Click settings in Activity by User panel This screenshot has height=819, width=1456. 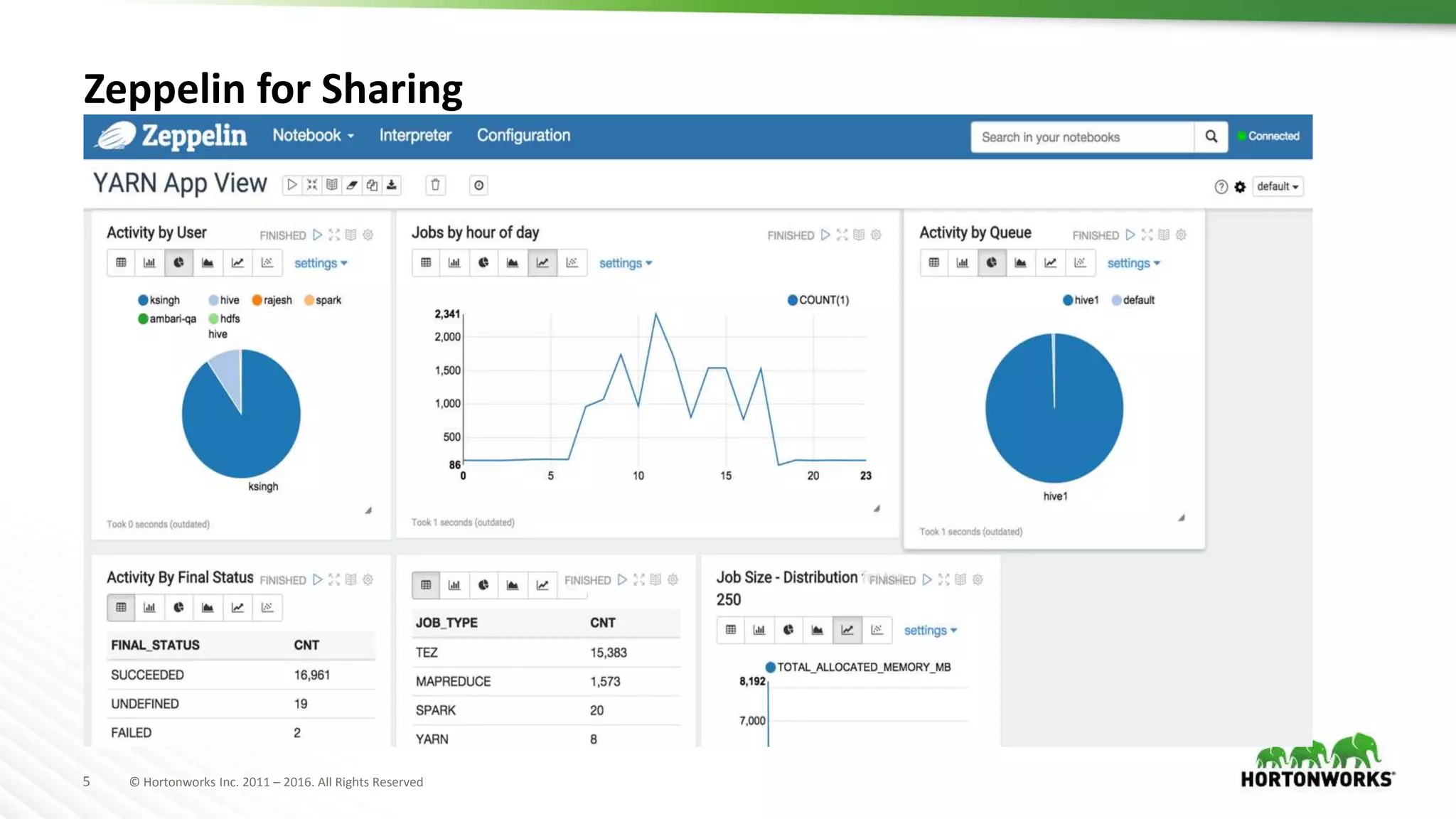click(x=320, y=264)
